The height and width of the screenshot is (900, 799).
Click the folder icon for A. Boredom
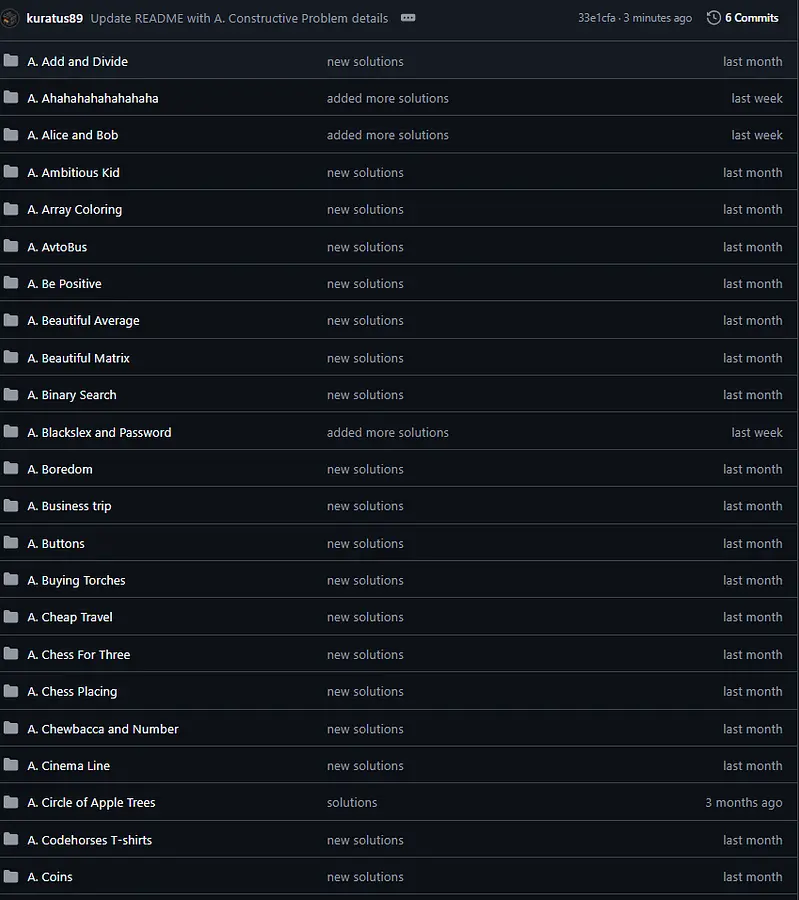coord(11,469)
